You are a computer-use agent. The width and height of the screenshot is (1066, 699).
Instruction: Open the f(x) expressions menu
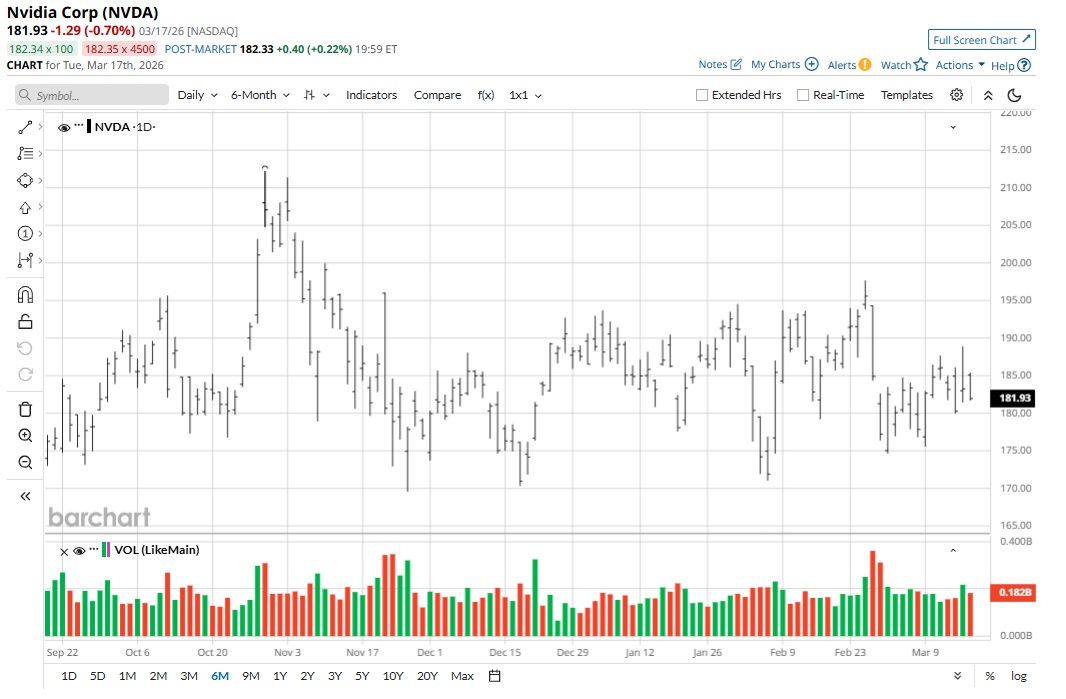tap(485, 95)
